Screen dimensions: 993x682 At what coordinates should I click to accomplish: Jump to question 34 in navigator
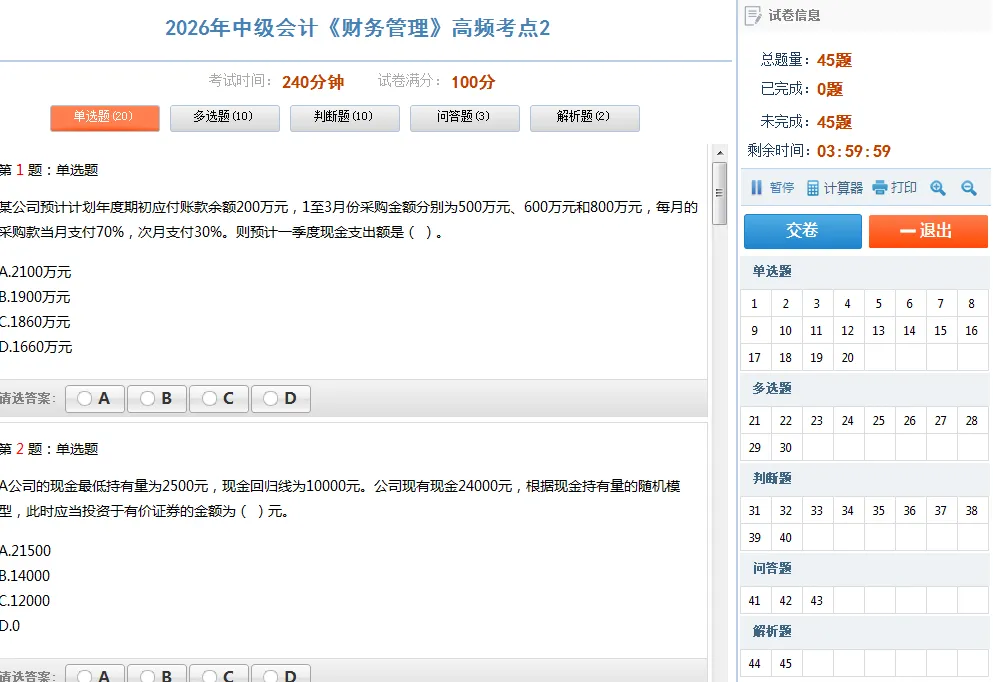(848, 511)
